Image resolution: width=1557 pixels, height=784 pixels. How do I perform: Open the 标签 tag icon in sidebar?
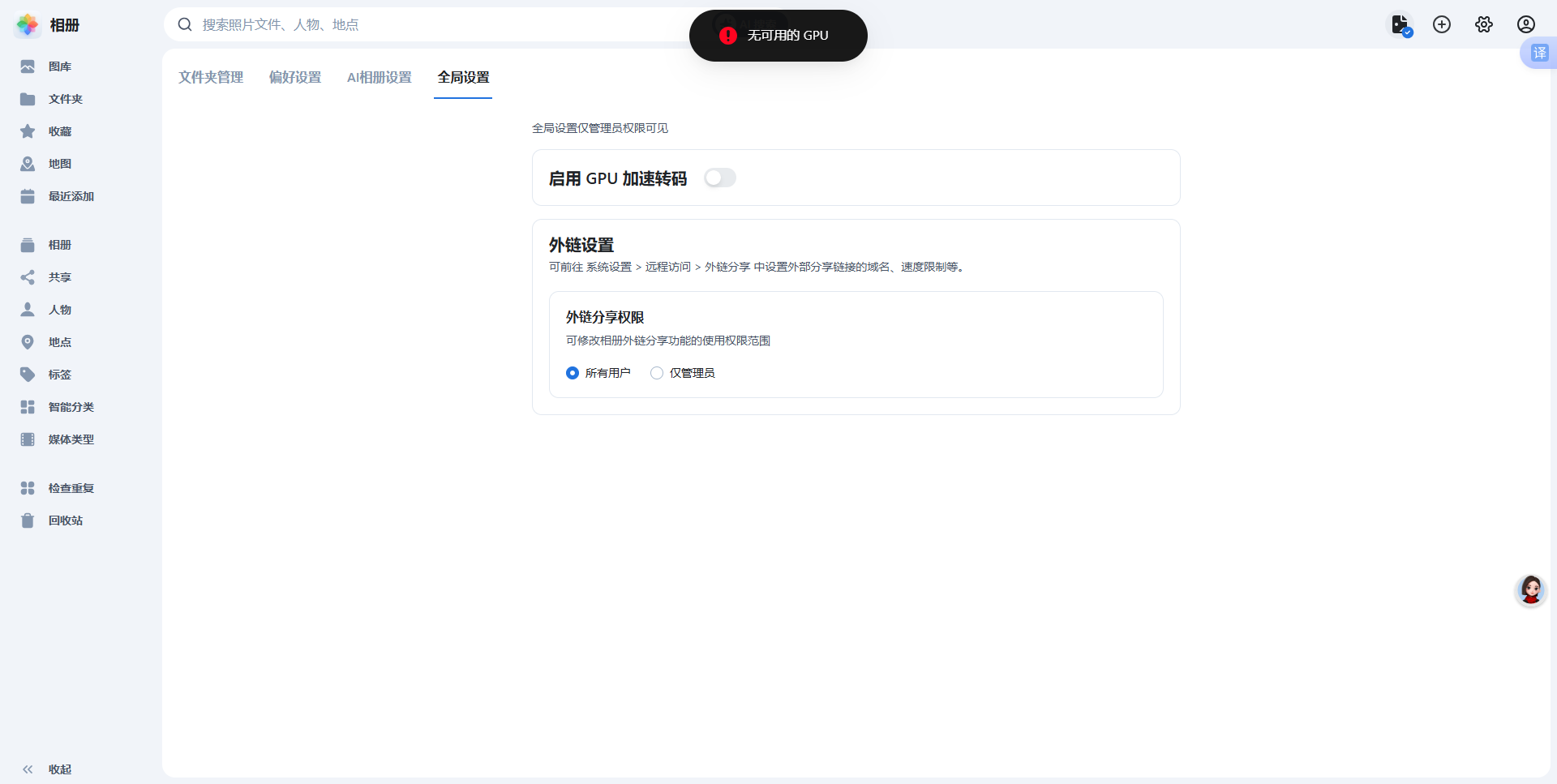(x=28, y=375)
